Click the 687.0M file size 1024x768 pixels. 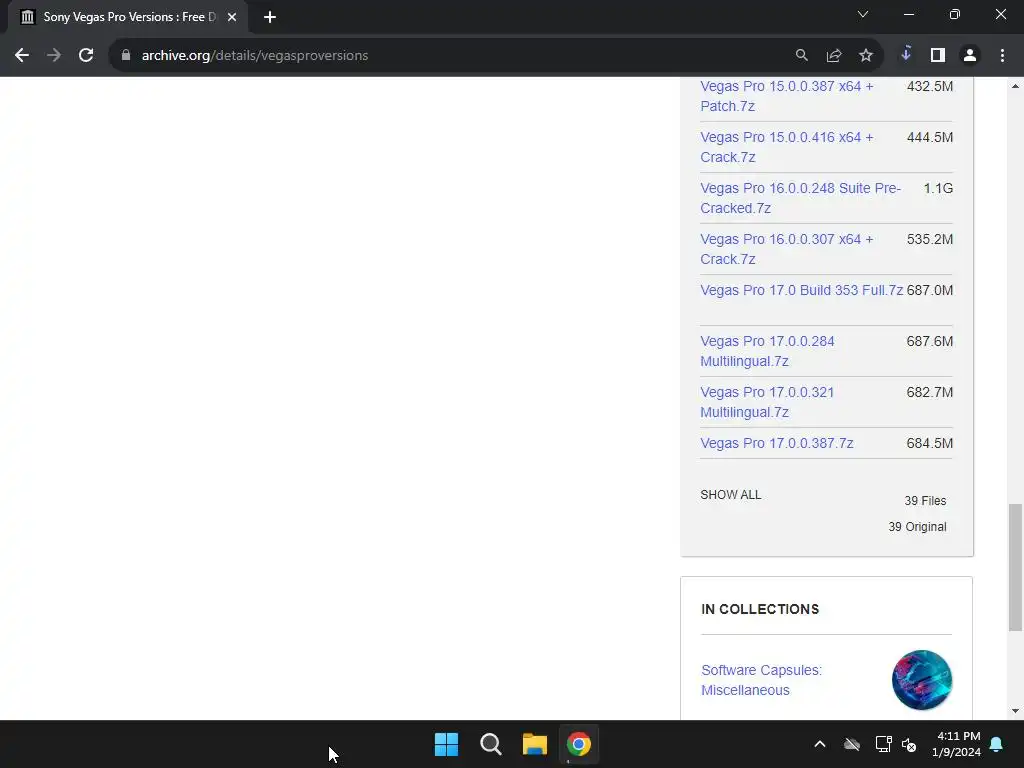[x=930, y=290]
